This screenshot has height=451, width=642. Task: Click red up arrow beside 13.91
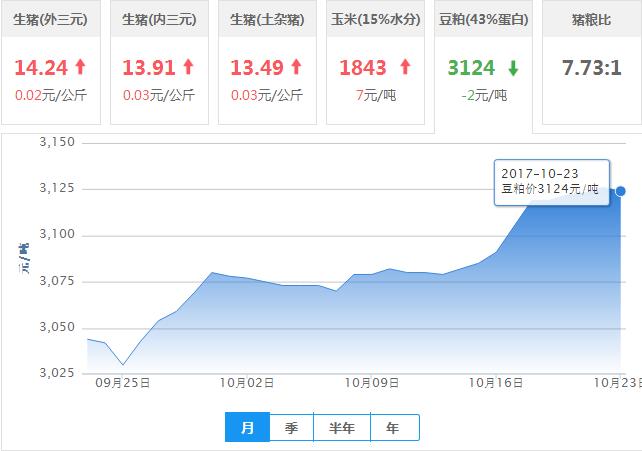click(188, 67)
